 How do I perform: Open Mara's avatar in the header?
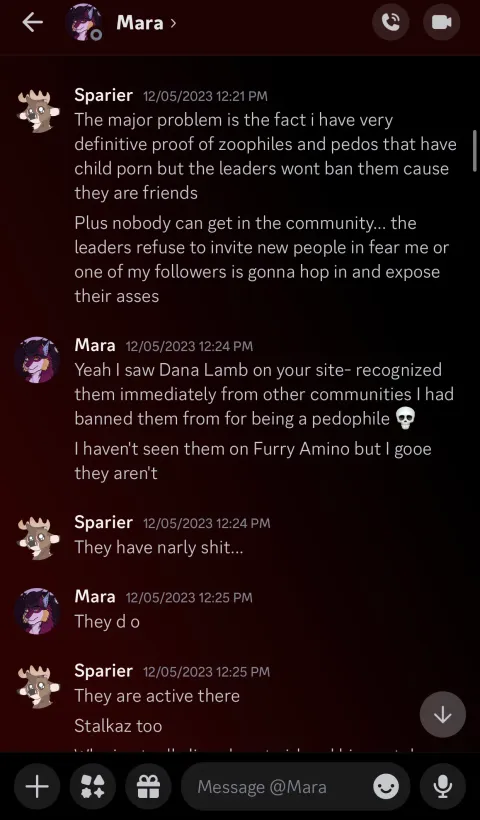click(84, 23)
